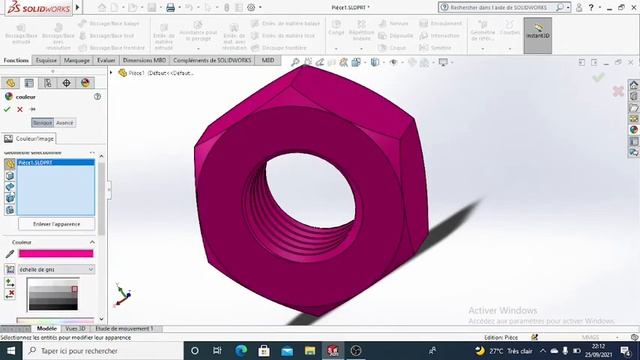Viewport: 640px width, 360px height.
Task: Cancel the couleur panel with red X
Action: click(x=20, y=109)
